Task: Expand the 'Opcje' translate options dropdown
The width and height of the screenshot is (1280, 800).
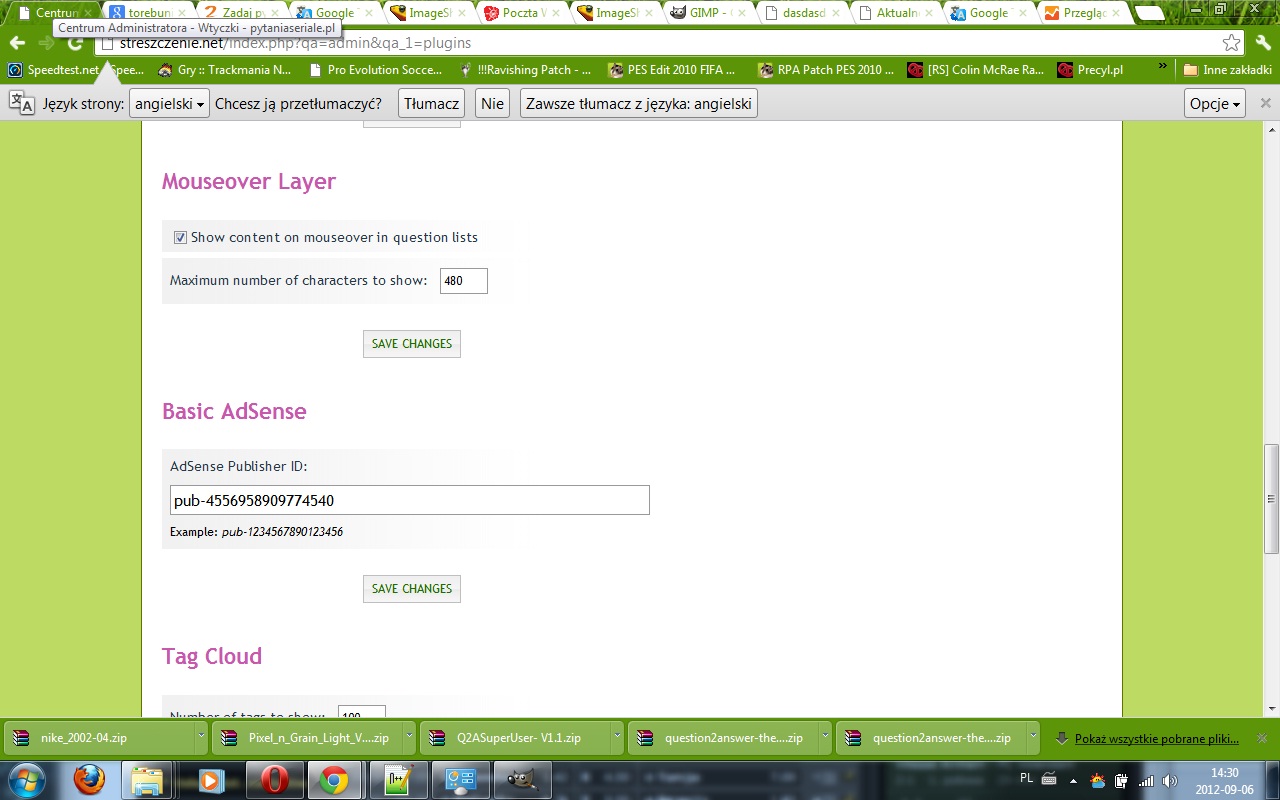Action: [1214, 104]
